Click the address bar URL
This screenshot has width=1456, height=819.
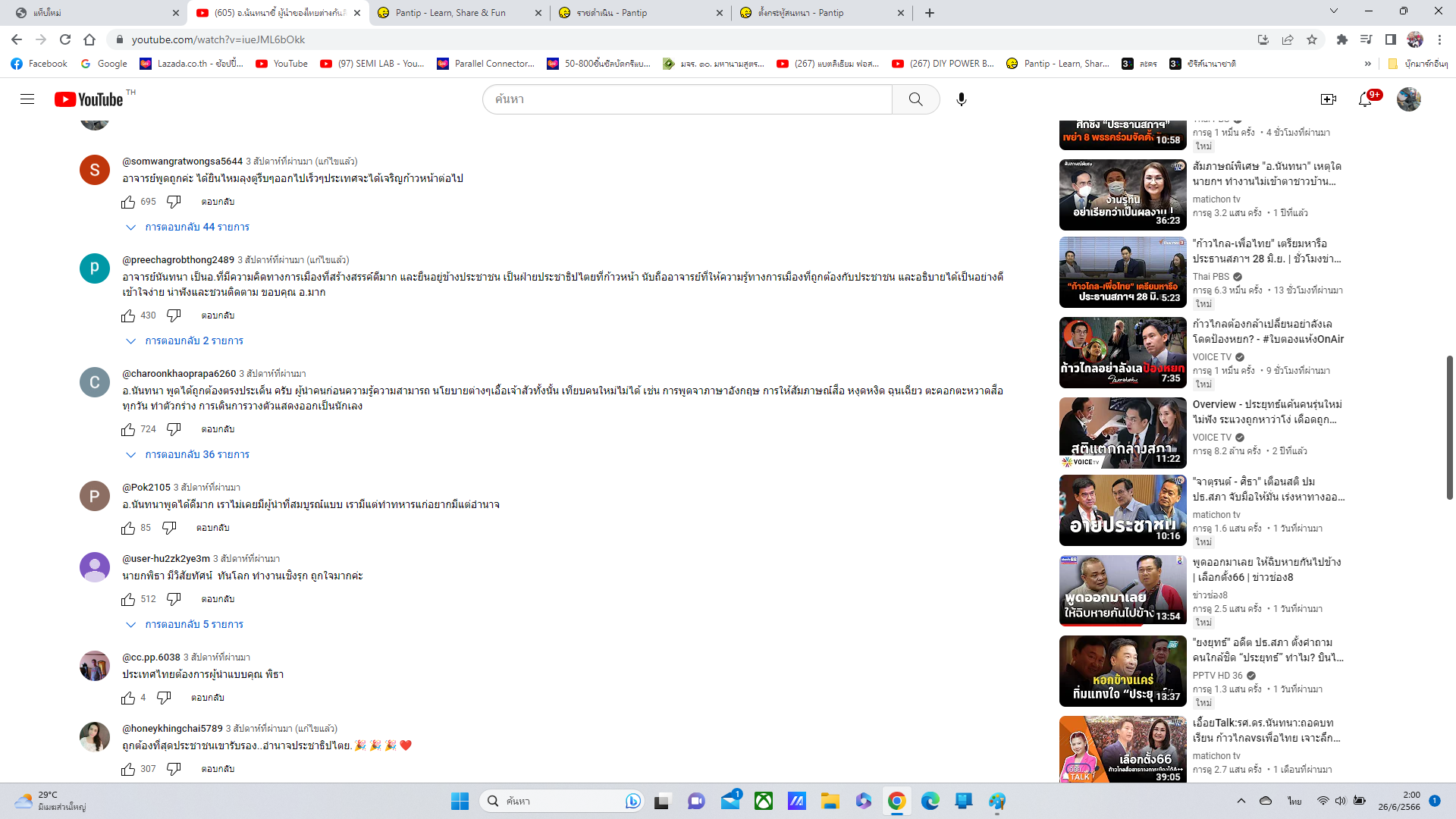tap(218, 39)
